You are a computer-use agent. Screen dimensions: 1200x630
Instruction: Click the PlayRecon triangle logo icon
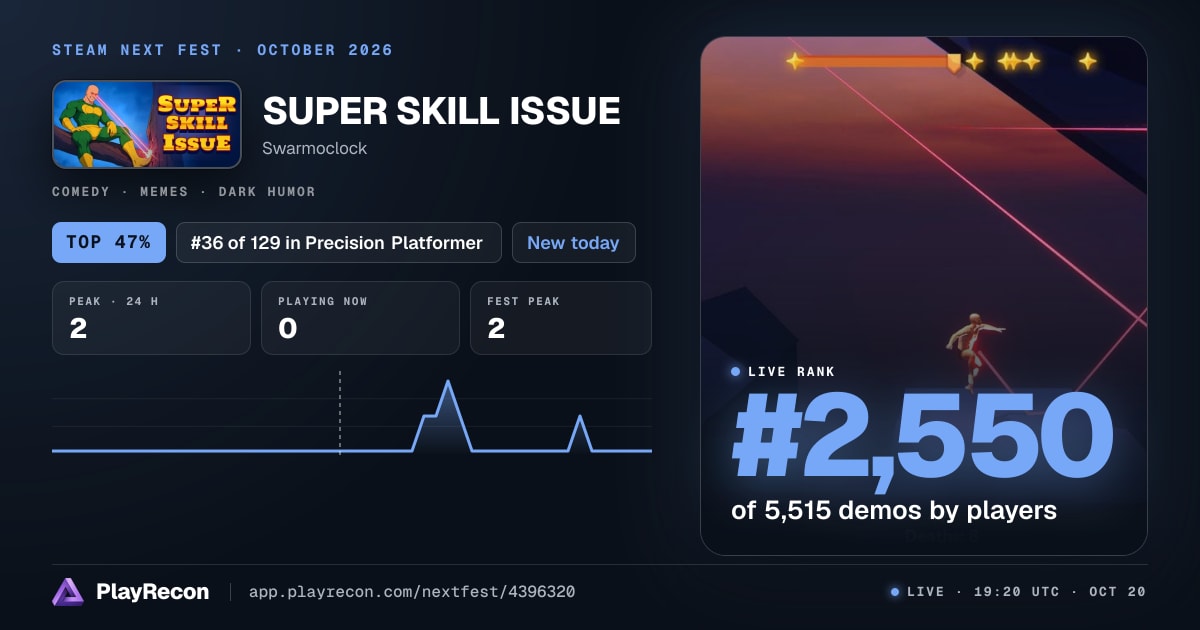pyautogui.click(x=68, y=592)
